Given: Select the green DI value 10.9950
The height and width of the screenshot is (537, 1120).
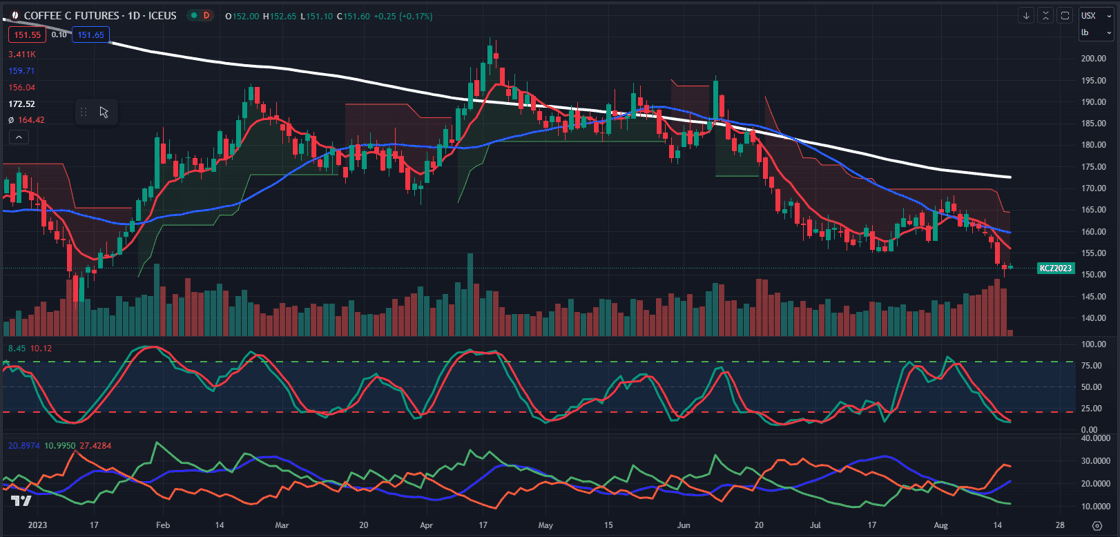Looking at the screenshot, I should [x=59, y=446].
